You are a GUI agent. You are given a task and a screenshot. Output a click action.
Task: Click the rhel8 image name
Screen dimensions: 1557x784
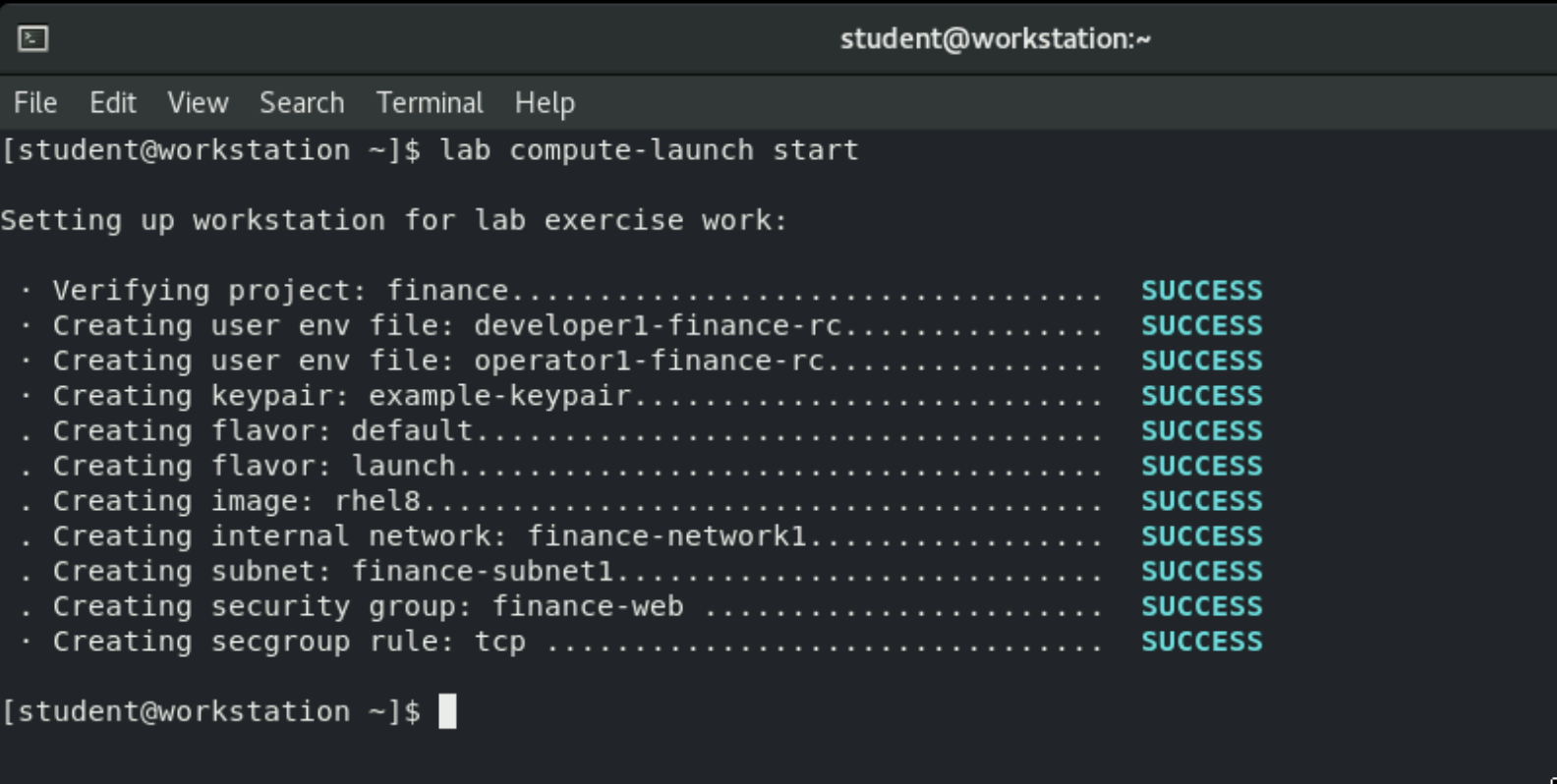[377, 501]
